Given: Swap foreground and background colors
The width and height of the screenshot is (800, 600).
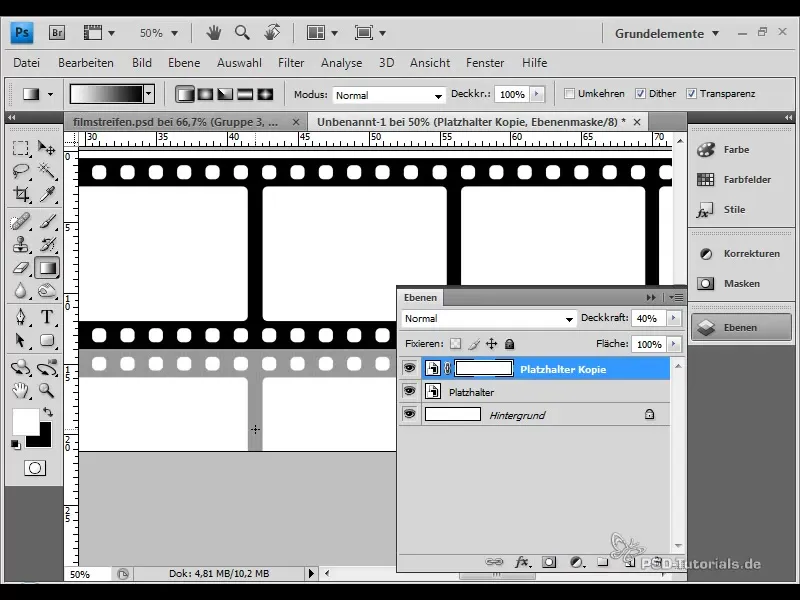Looking at the screenshot, I should 47,412.
